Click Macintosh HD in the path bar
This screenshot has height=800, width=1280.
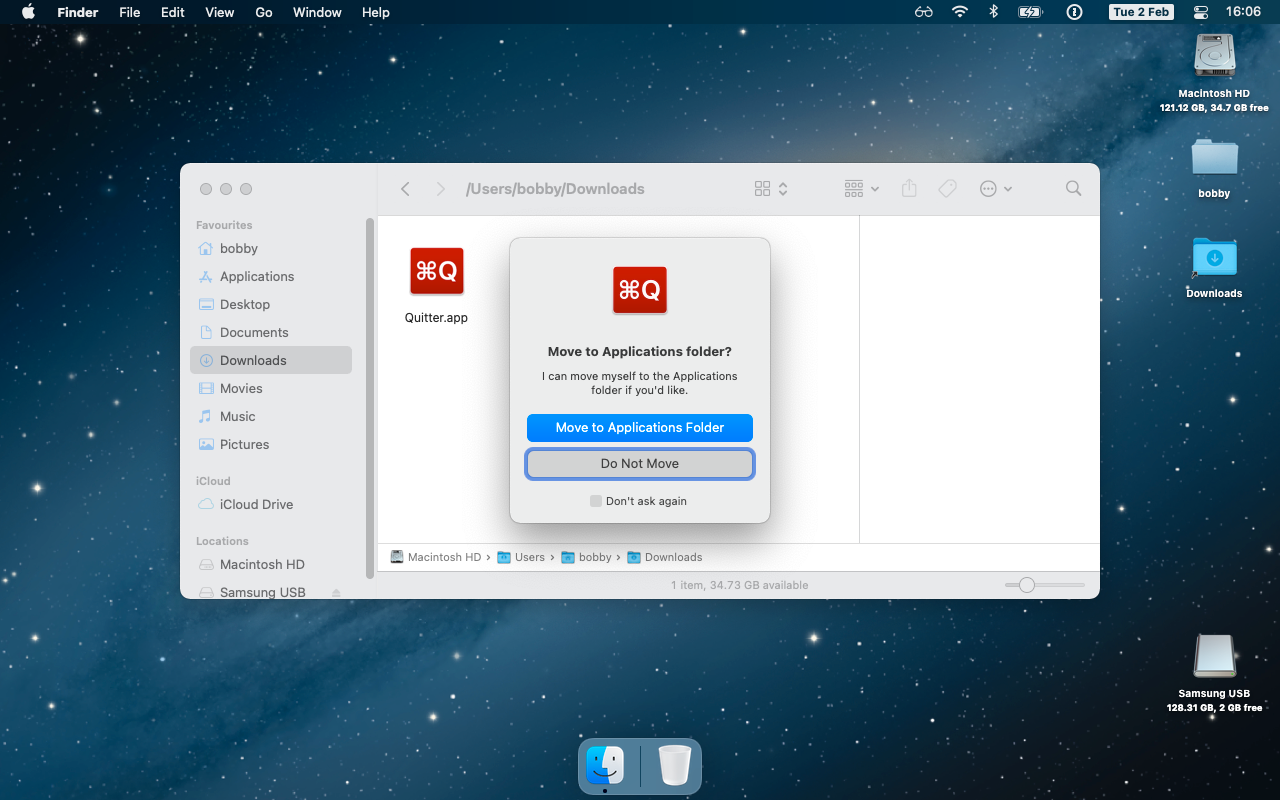(436, 557)
